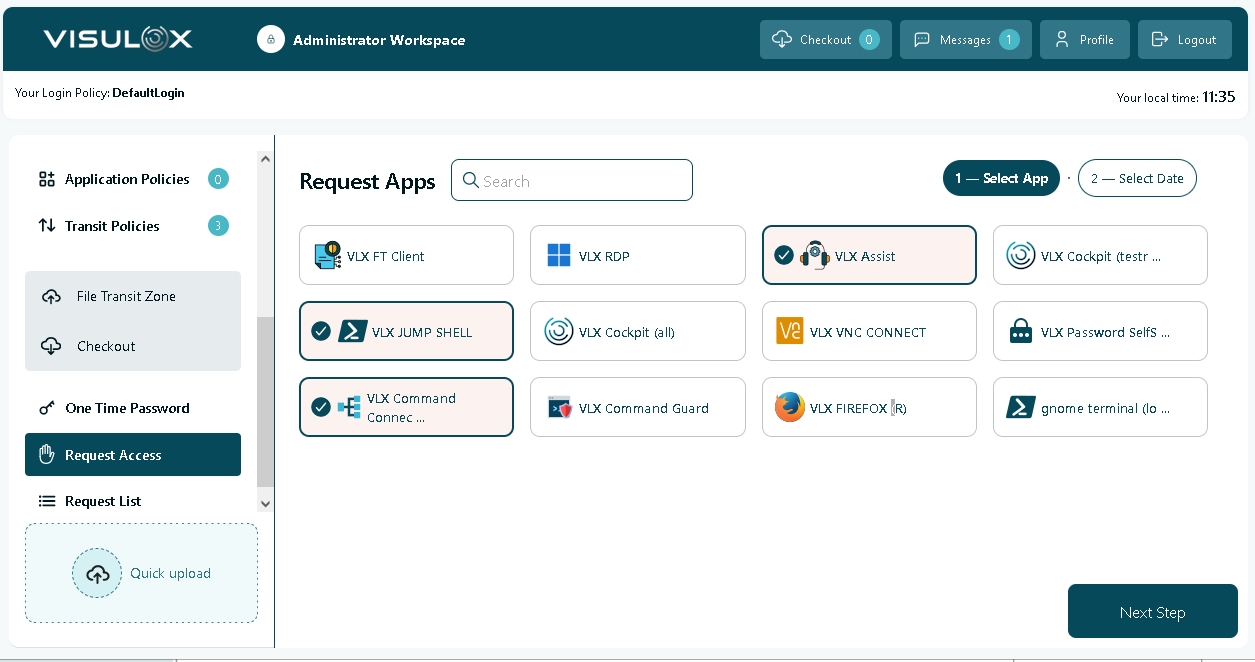Open Checkout dropdown in the header
Screen dimensions: 1255x662
point(825,40)
